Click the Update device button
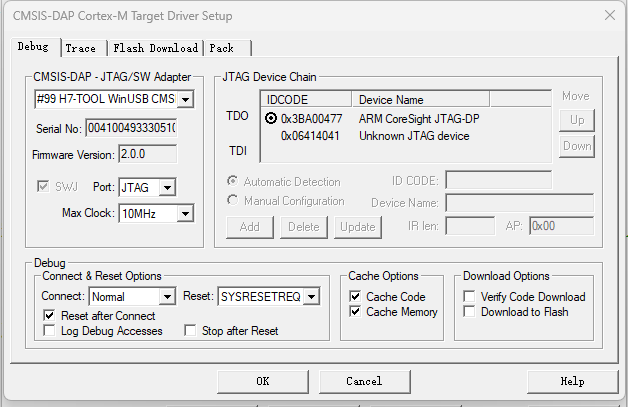The image size is (628, 407). tap(358, 227)
